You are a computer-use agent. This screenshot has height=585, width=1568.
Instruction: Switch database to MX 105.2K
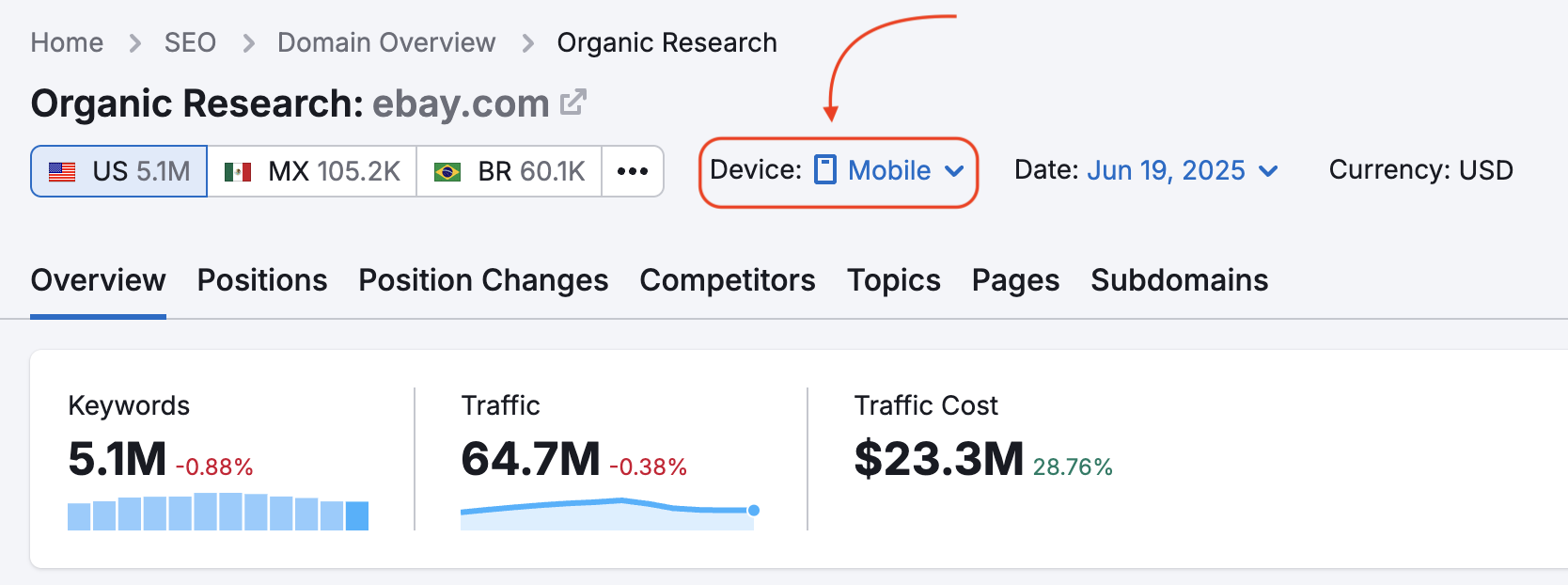pyautogui.click(x=311, y=171)
